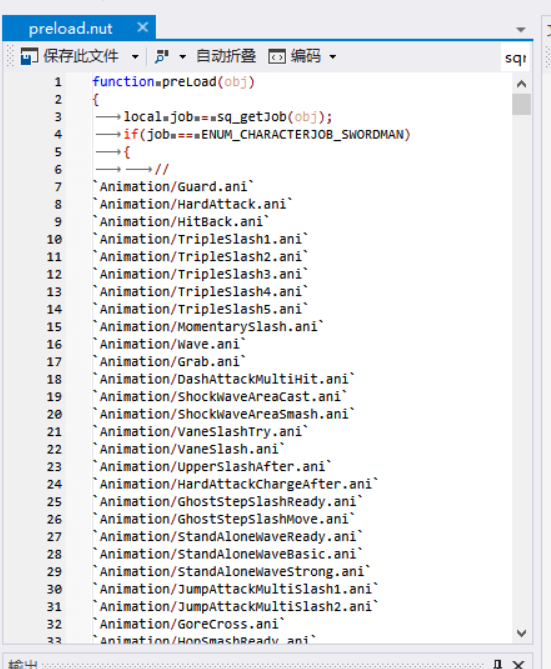Close the output panel
Screen dimensions: 551x669
click(x=518, y=664)
